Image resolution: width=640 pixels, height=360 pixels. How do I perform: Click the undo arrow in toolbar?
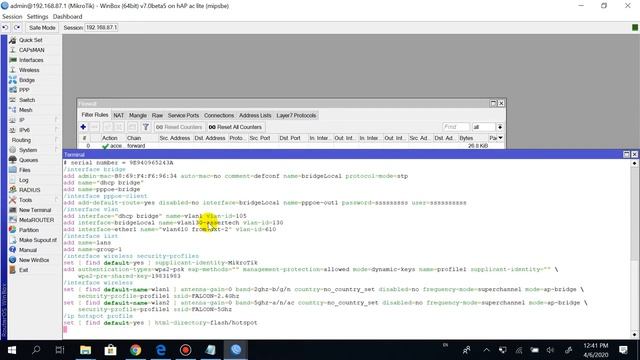click(5, 27)
